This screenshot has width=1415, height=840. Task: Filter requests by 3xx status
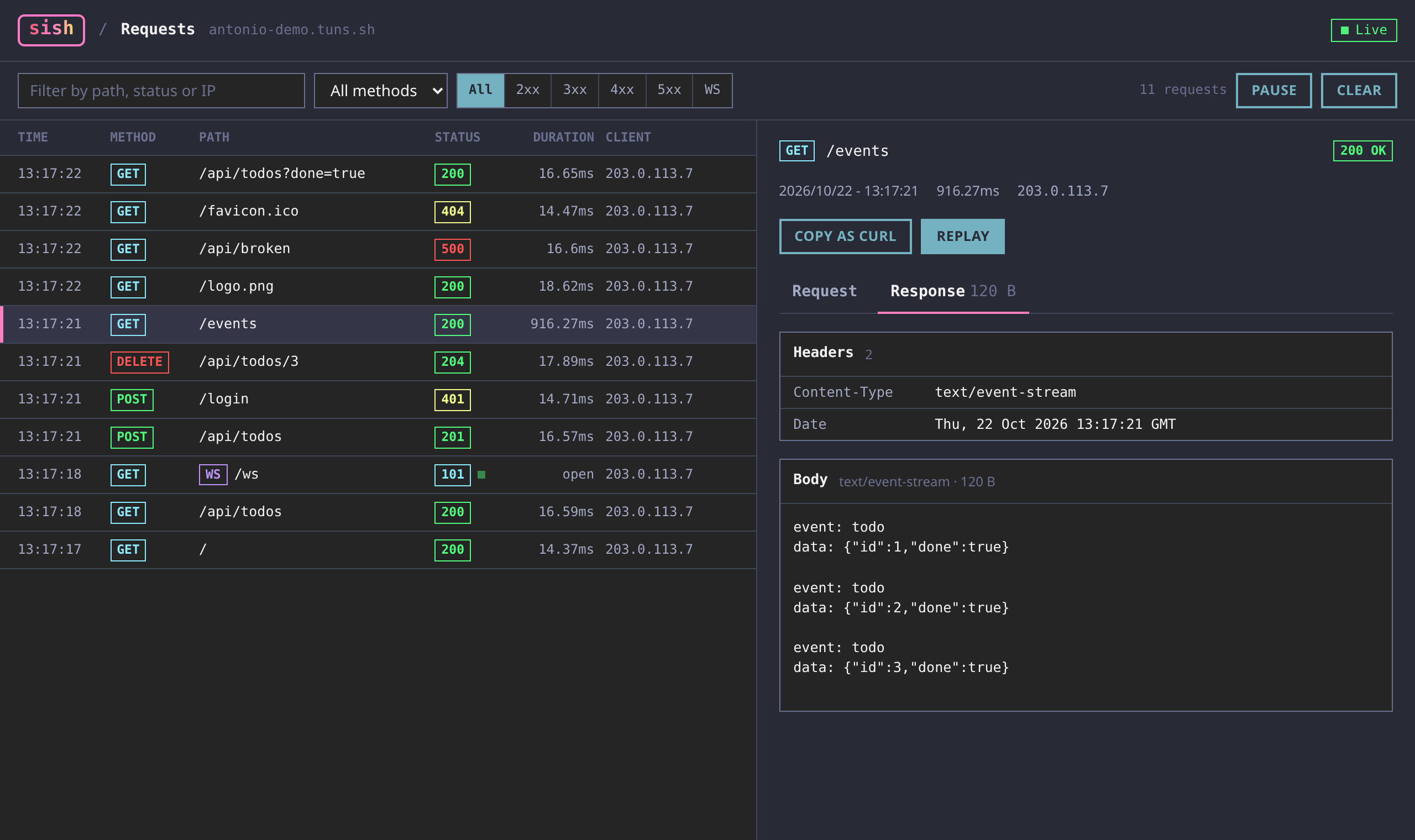click(574, 90)
